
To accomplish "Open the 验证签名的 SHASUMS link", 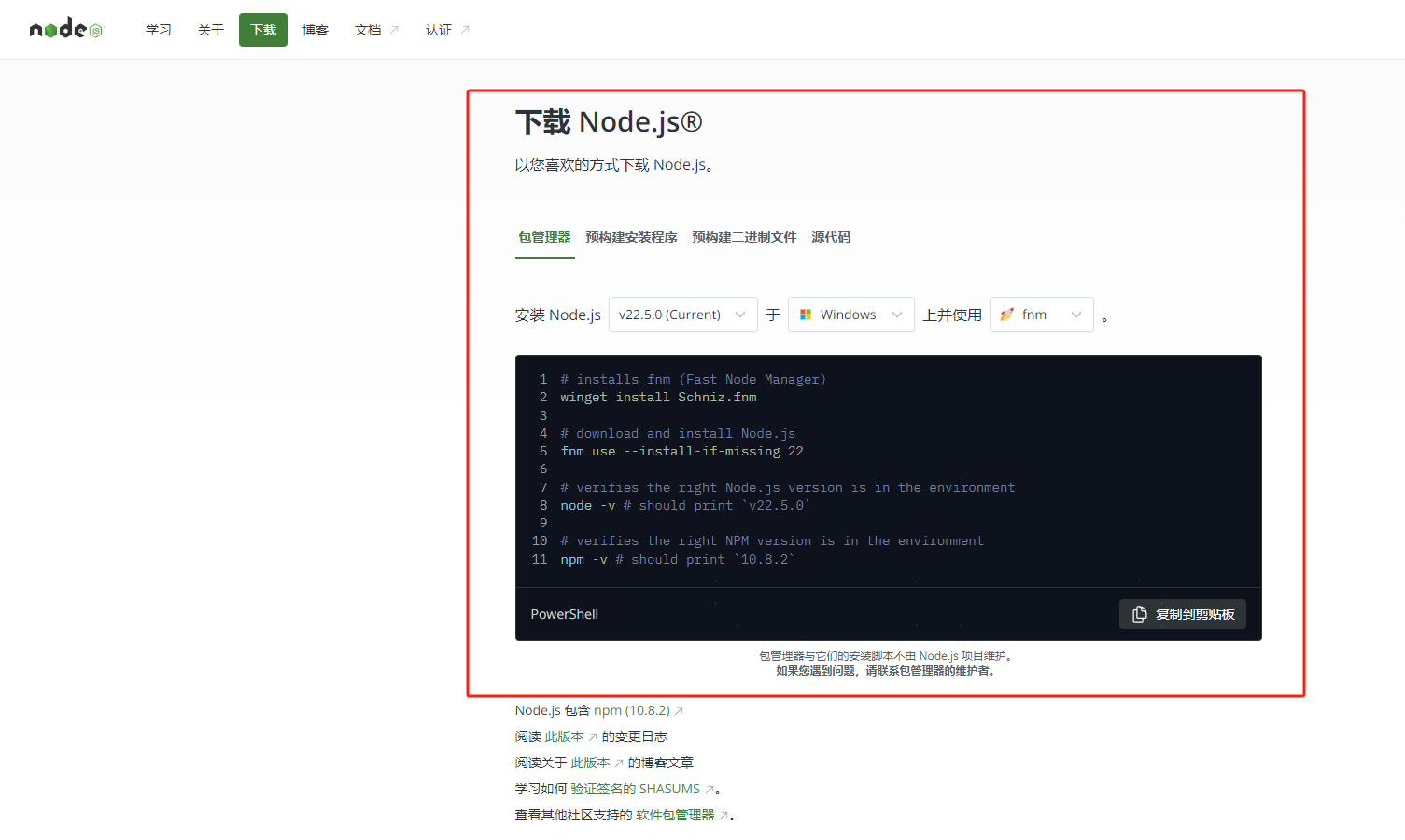I will point(642,789).
